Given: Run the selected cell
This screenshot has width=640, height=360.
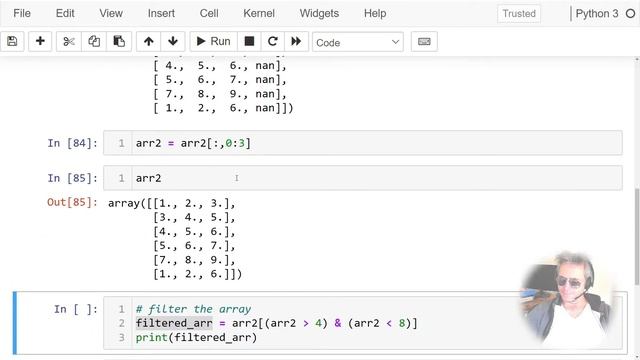Looking at the screenshot, I should pos(213,42).
